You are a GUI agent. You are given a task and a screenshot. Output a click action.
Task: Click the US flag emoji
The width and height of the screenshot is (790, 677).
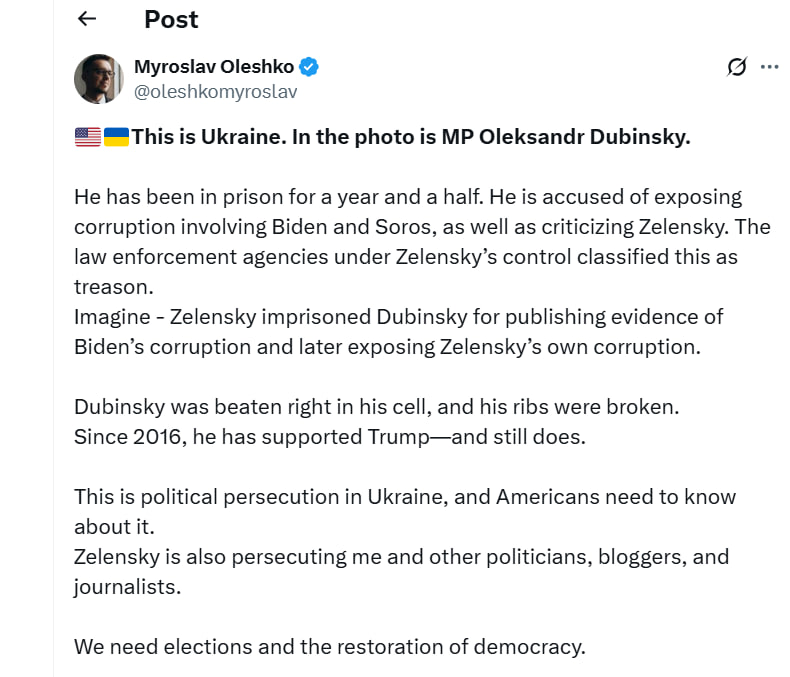(x=88, y=137)
